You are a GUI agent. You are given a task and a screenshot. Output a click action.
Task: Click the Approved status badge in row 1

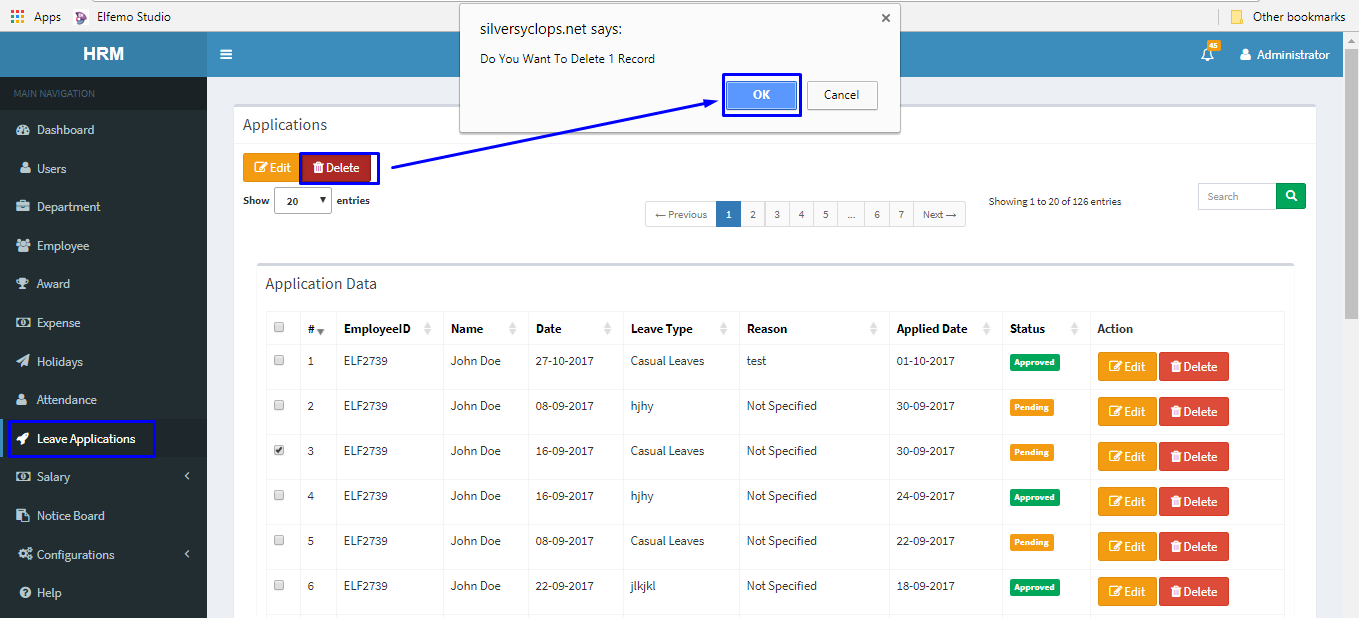[x=1034, y=362]
